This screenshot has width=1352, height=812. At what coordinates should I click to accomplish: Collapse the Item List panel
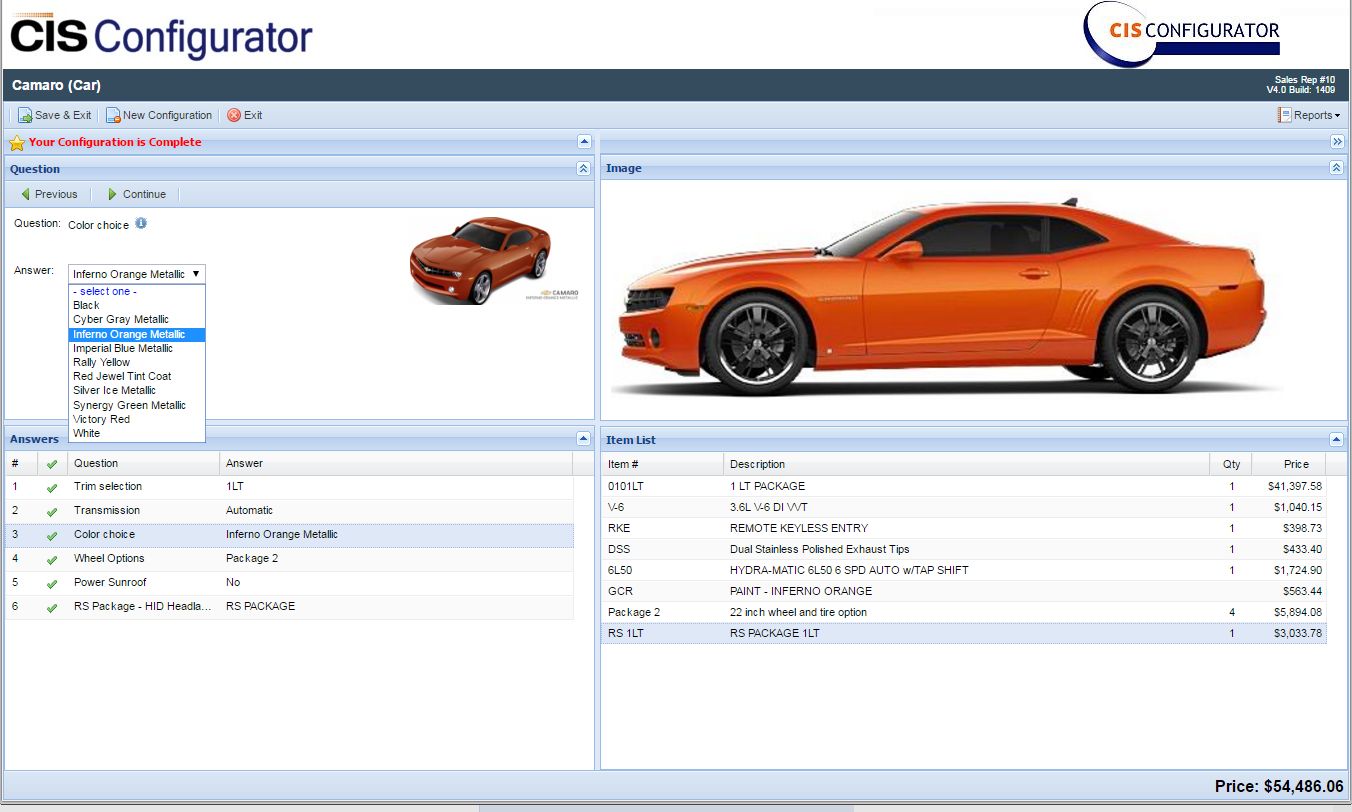click(1336, 440)
